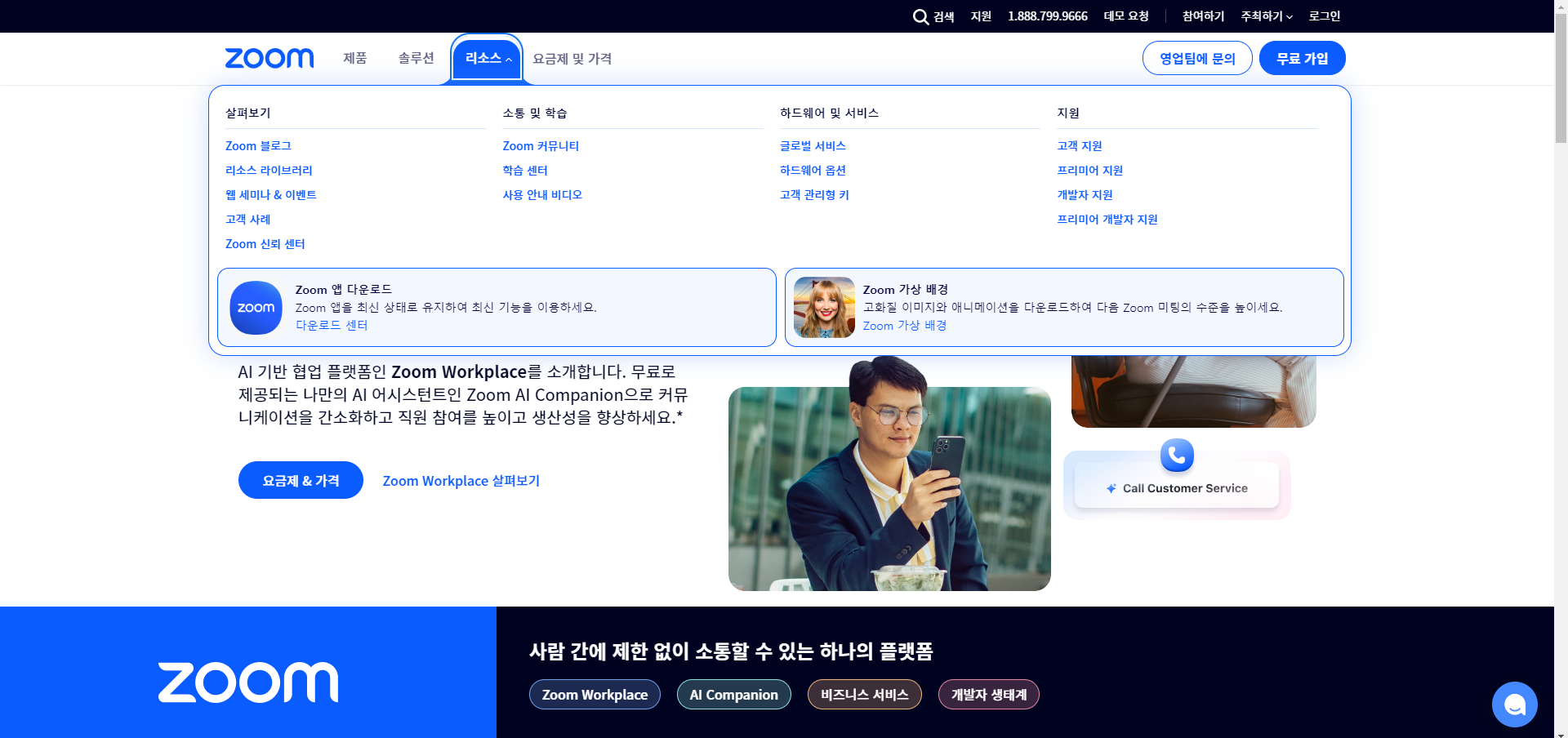Expand the 주최하기 dropdown
This screenshot has height=738, width=1568.
pyautogui.click(x=1267, y=16)
